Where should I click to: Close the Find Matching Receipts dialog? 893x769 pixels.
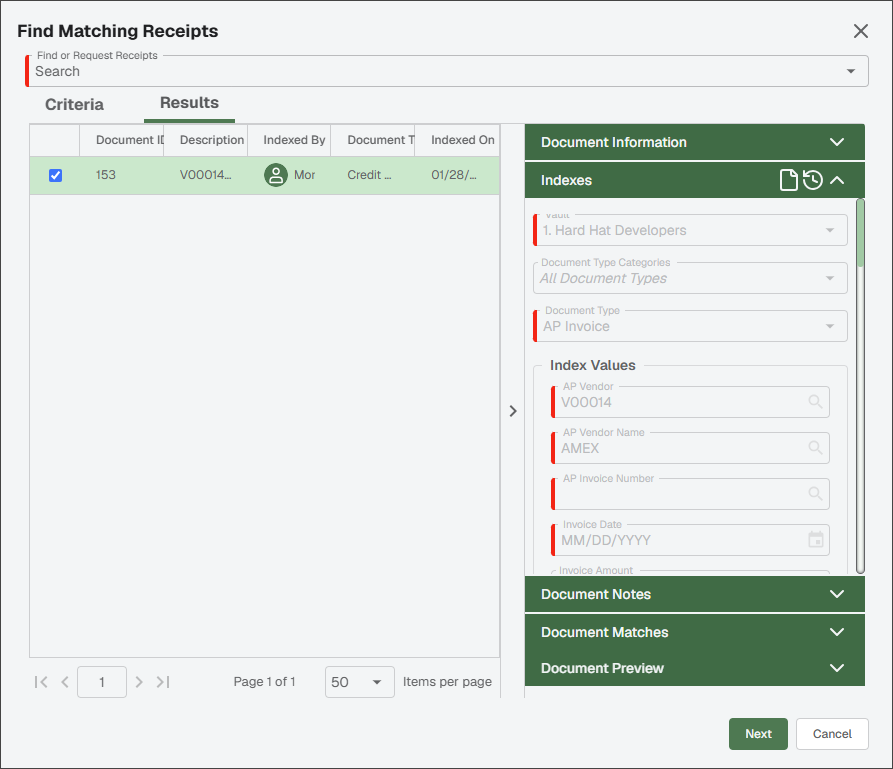tap(861, 31)
